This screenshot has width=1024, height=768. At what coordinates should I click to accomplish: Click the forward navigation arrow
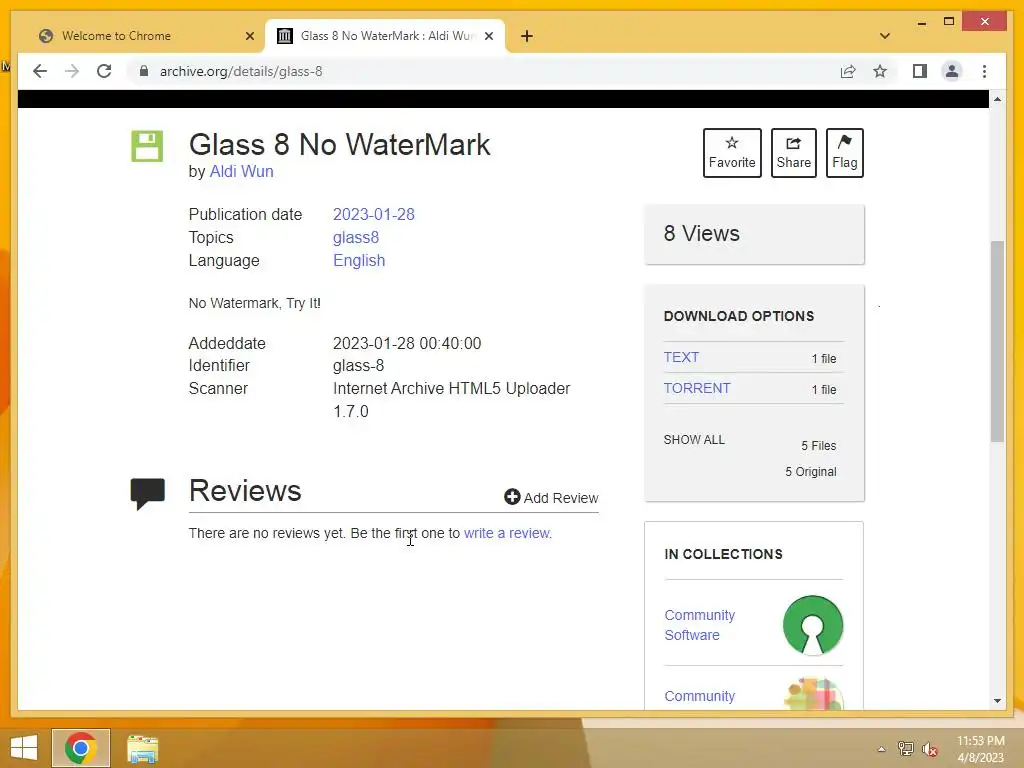[x=72, y=71]
